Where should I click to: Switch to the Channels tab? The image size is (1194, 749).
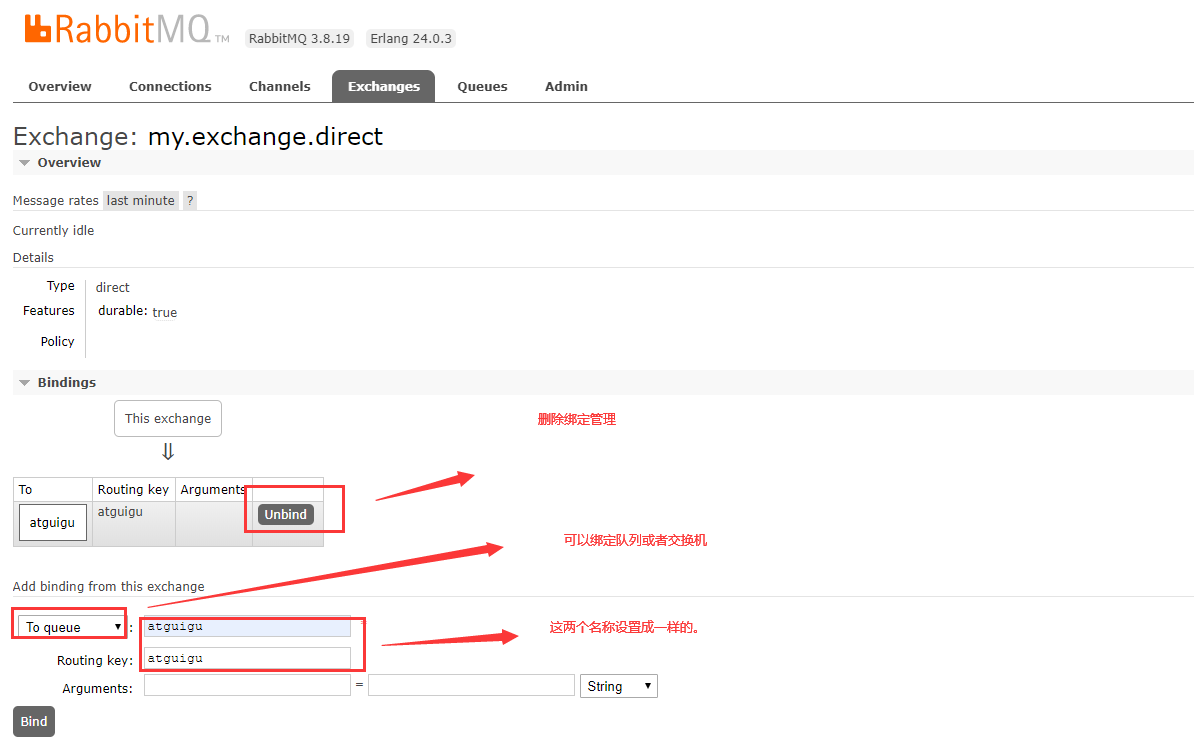[x=279, y=87]
